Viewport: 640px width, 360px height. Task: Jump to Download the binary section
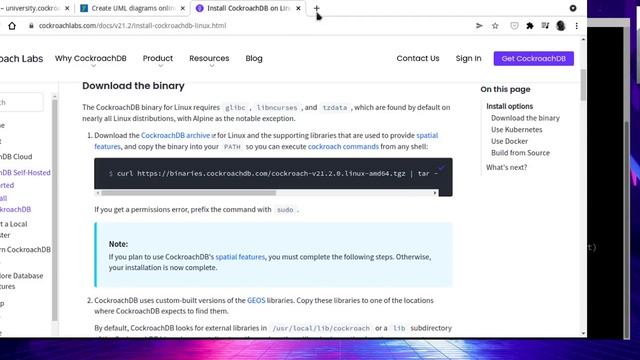[525, 118]
